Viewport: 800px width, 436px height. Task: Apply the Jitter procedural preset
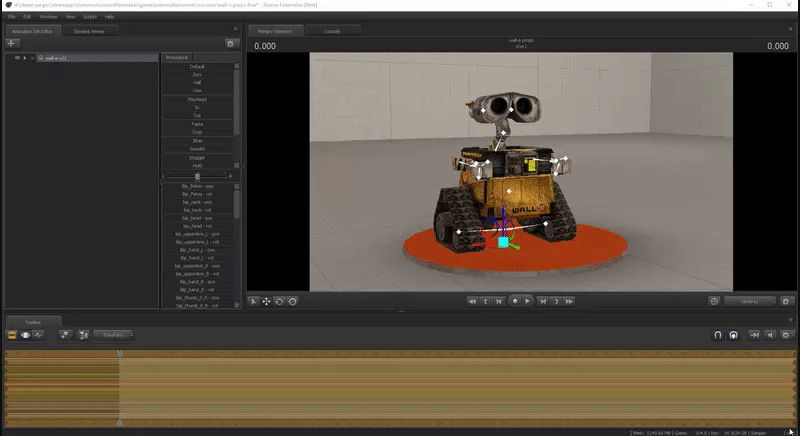tap(197, 141)
